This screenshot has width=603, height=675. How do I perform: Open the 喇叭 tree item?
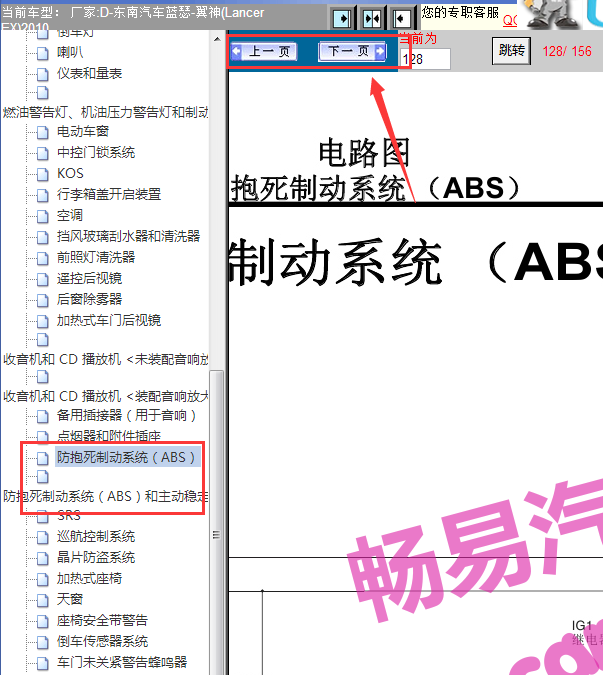[x=70, y=53]
